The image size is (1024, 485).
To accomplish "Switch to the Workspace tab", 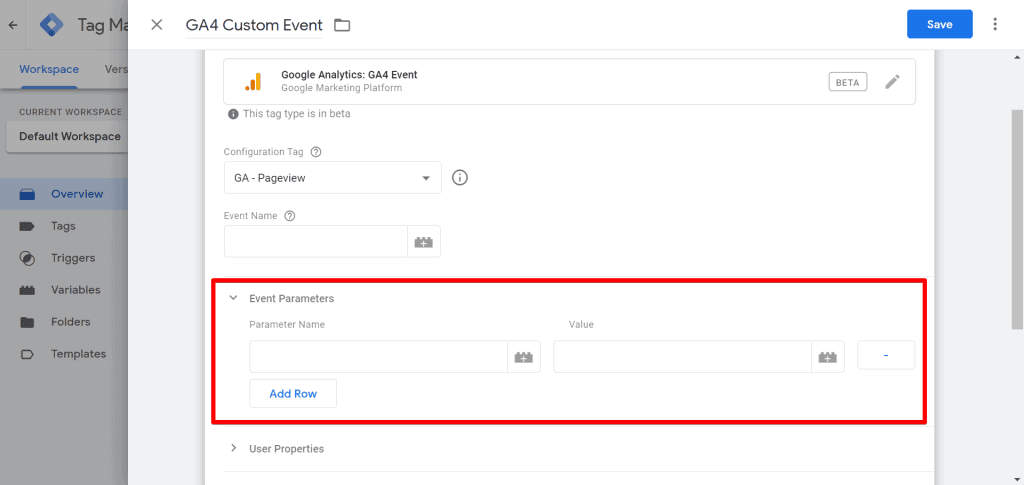I will (49, 69).
